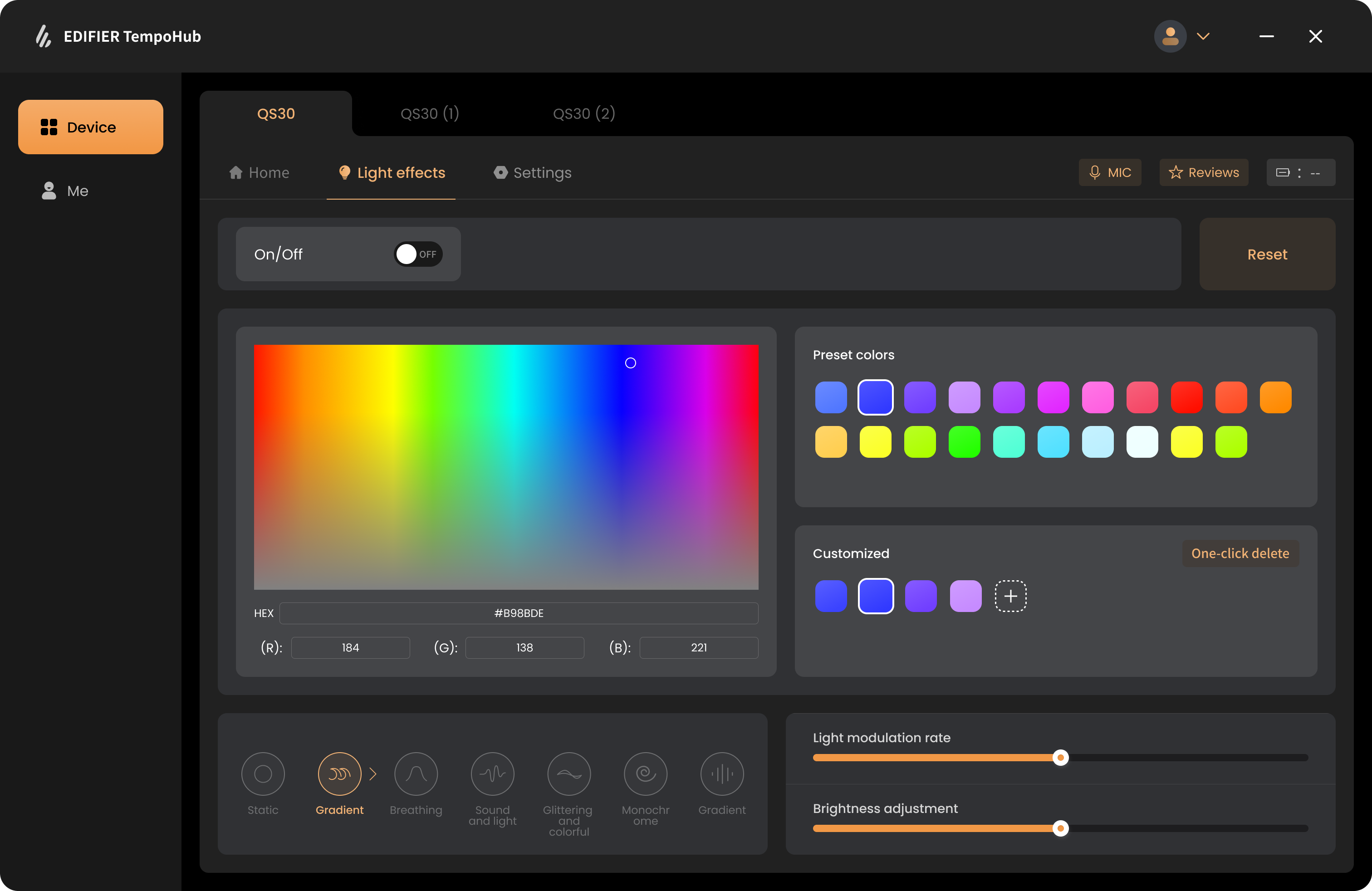
Task: Click the battery status indicator icon
Action: click(1283, 172)
